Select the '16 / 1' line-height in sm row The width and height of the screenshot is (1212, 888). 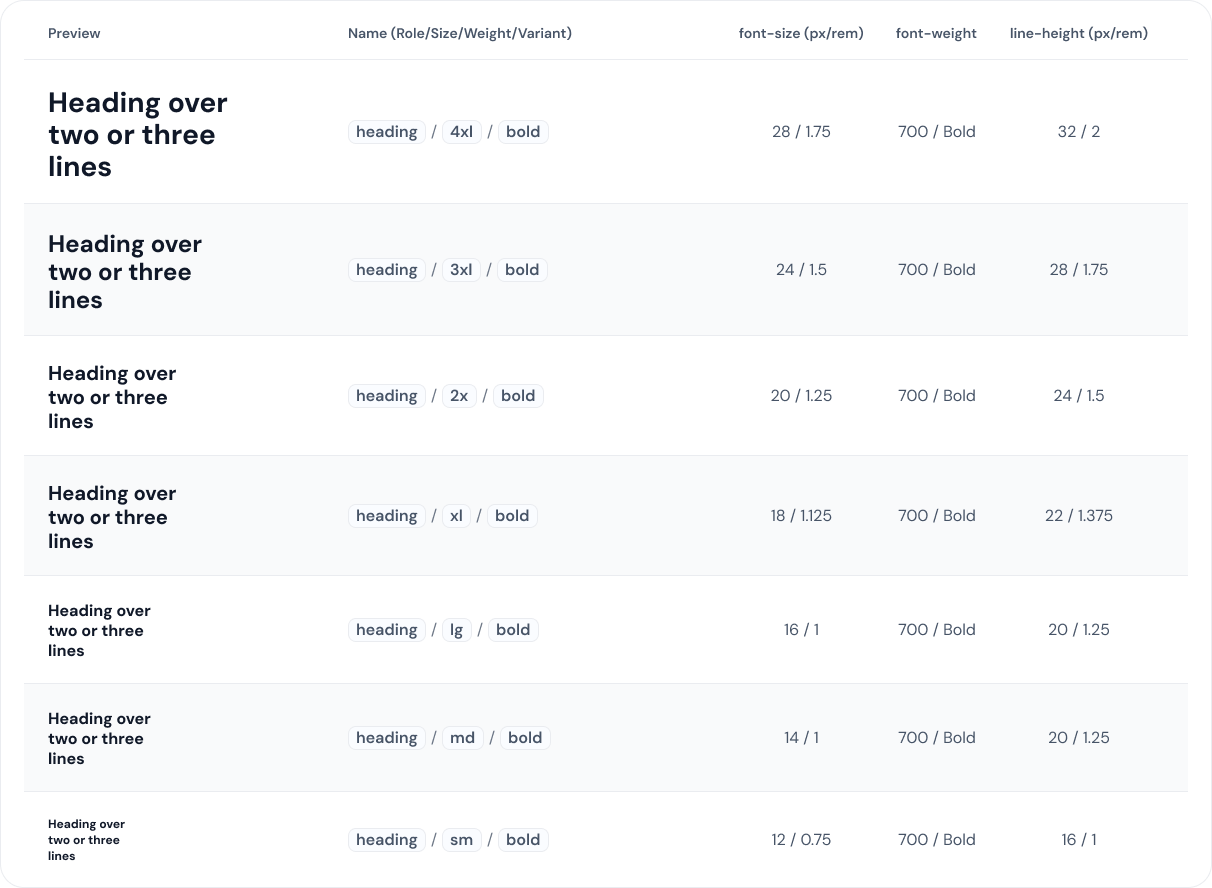pyautogui.click(x=1079, y=839)
